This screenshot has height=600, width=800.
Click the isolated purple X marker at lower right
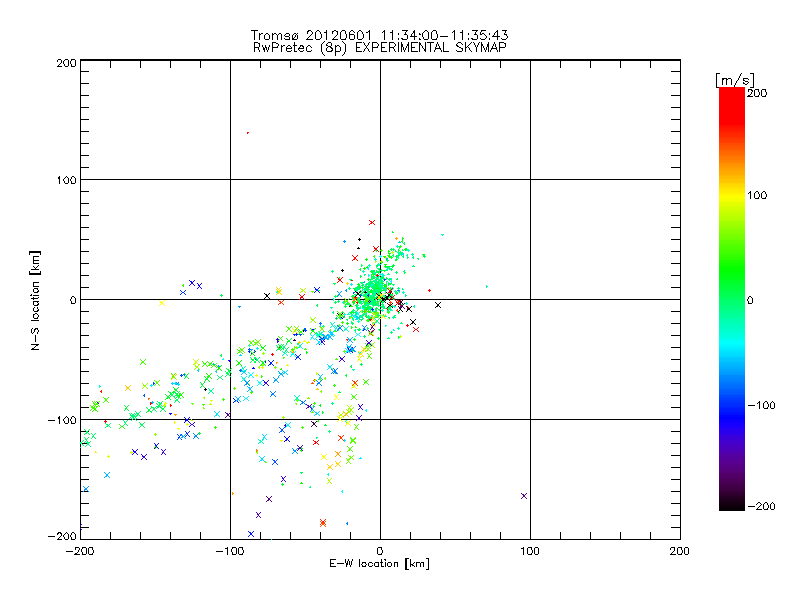pyautogui.click(x=524, y=496)
